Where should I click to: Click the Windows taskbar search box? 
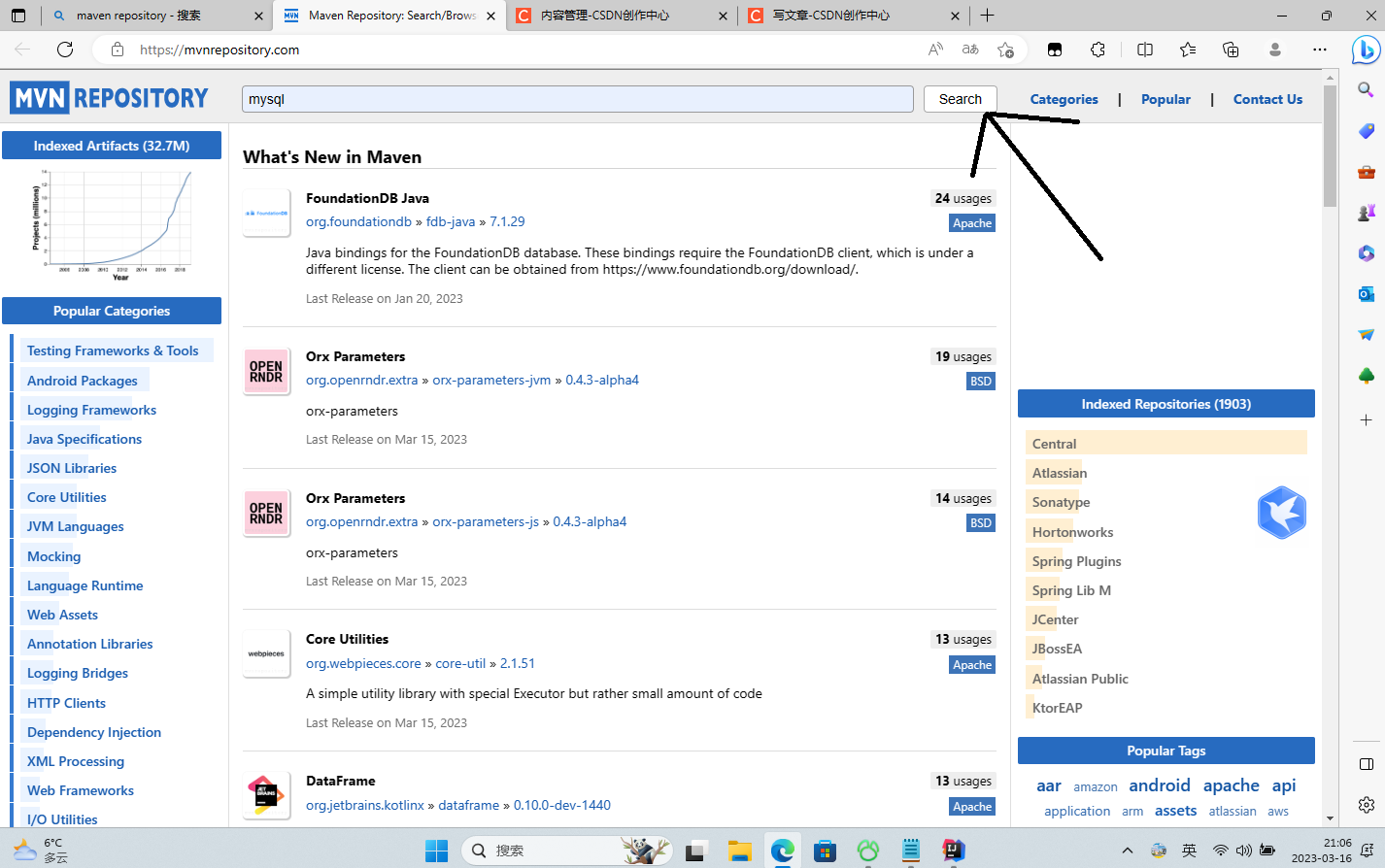coord(568,851)
